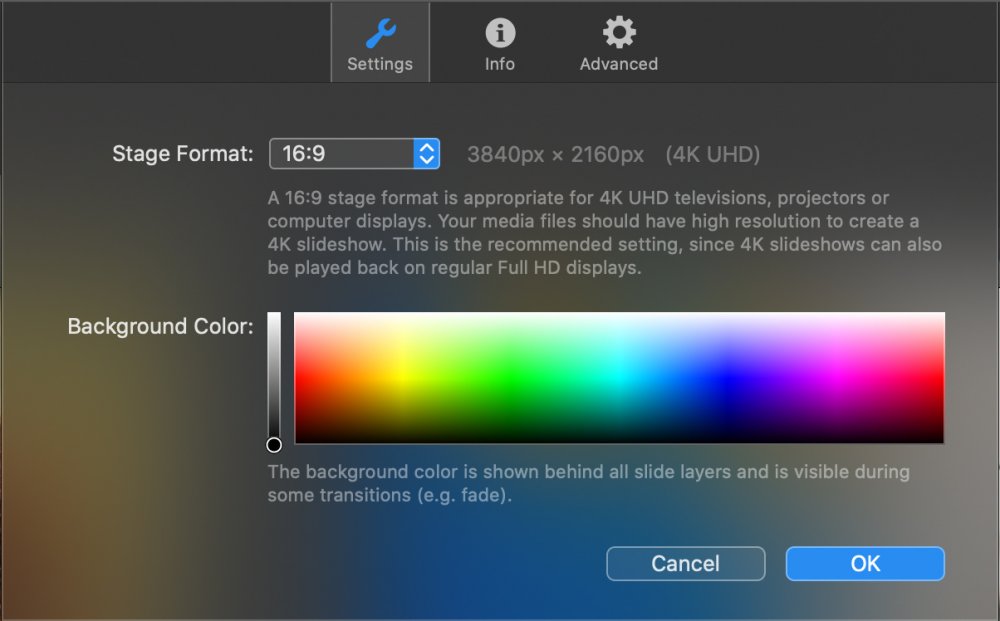Open the Stage Format 16:9 dropdown
Screen dimensions: 1000x621
coord(355,154)
